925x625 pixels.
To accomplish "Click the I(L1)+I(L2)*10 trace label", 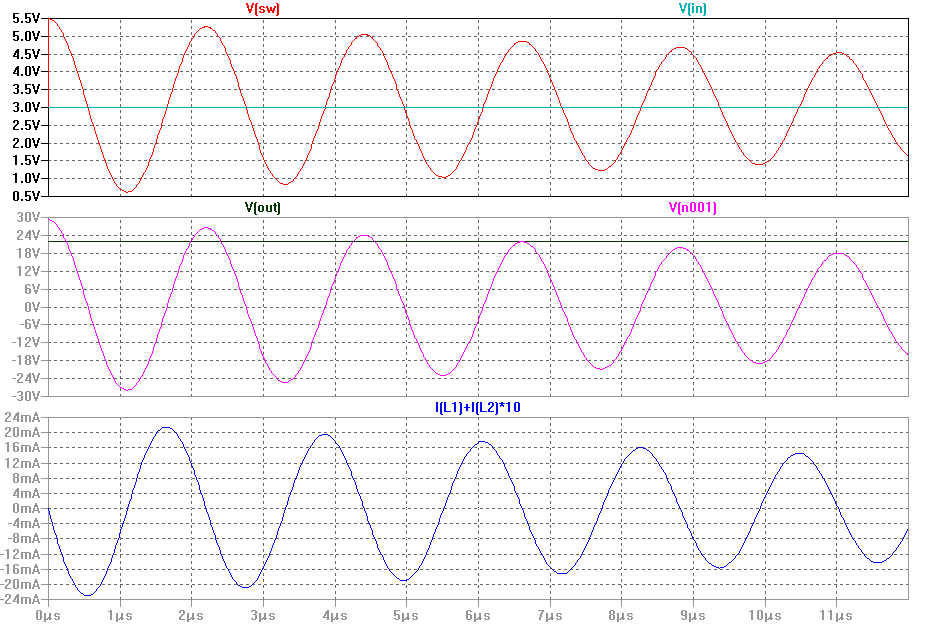I will tap(478, 407).
